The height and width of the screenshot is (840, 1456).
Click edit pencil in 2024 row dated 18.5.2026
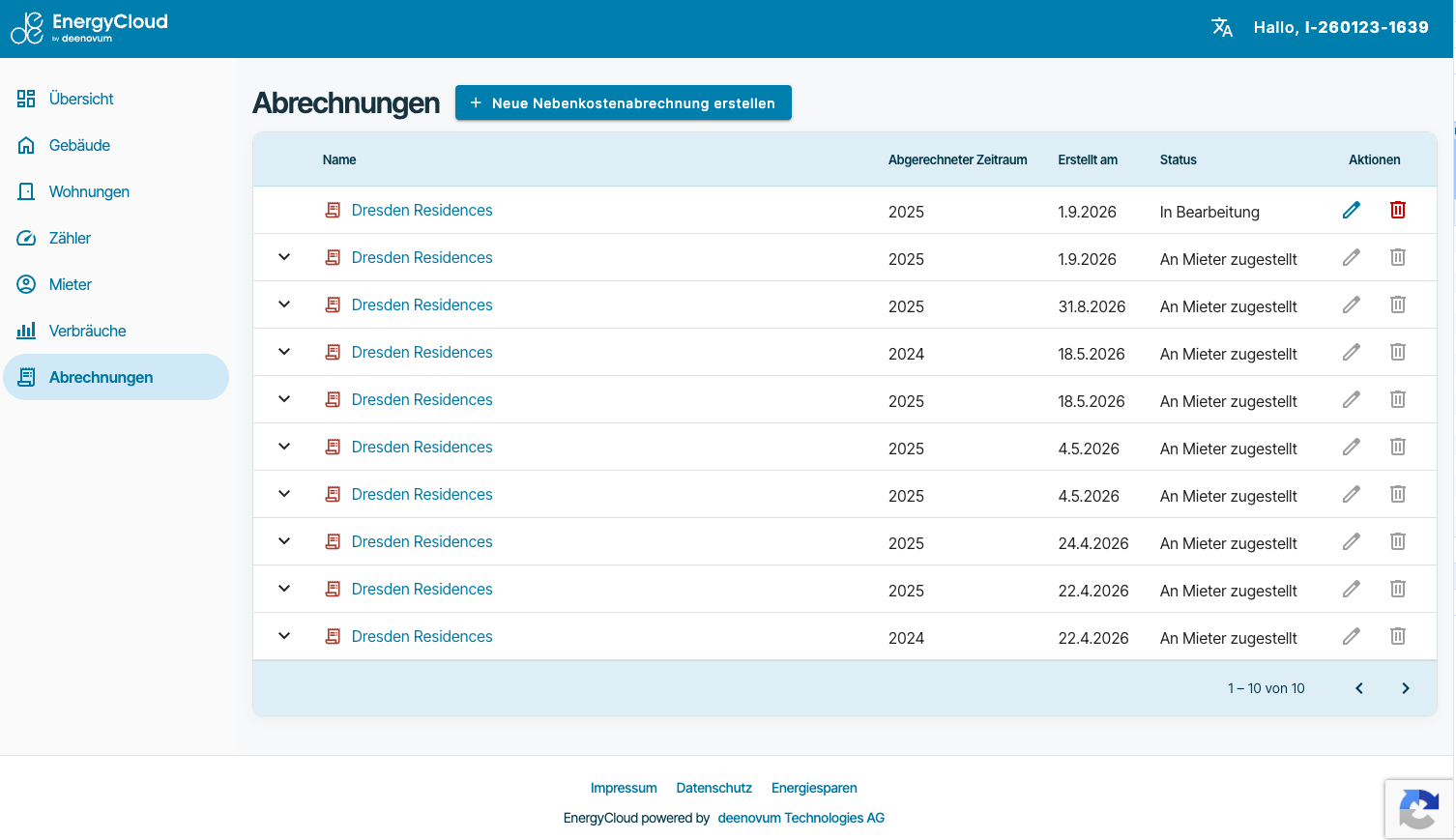coord(1352,352)
